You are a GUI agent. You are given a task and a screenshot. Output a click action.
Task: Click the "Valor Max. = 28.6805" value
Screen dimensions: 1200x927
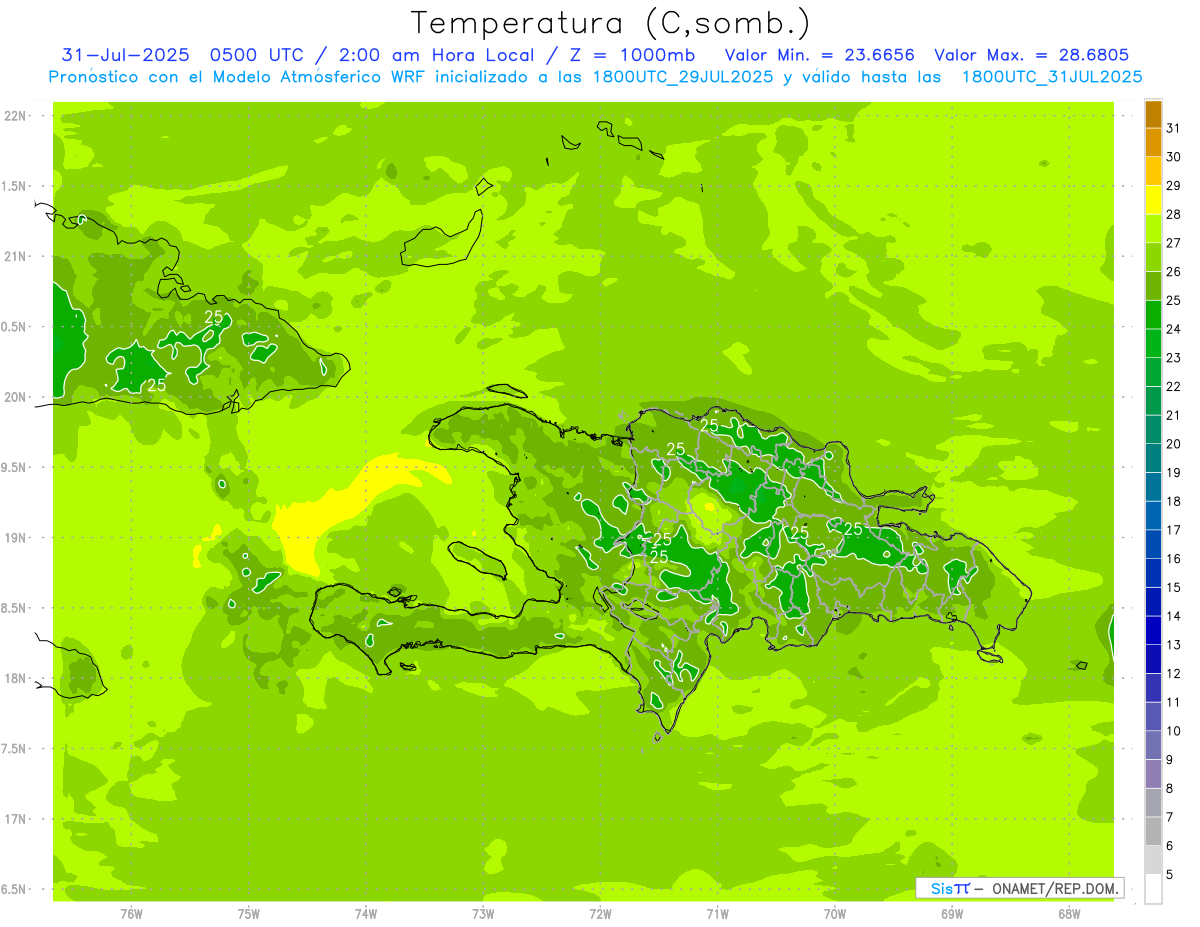[1032, 54]
